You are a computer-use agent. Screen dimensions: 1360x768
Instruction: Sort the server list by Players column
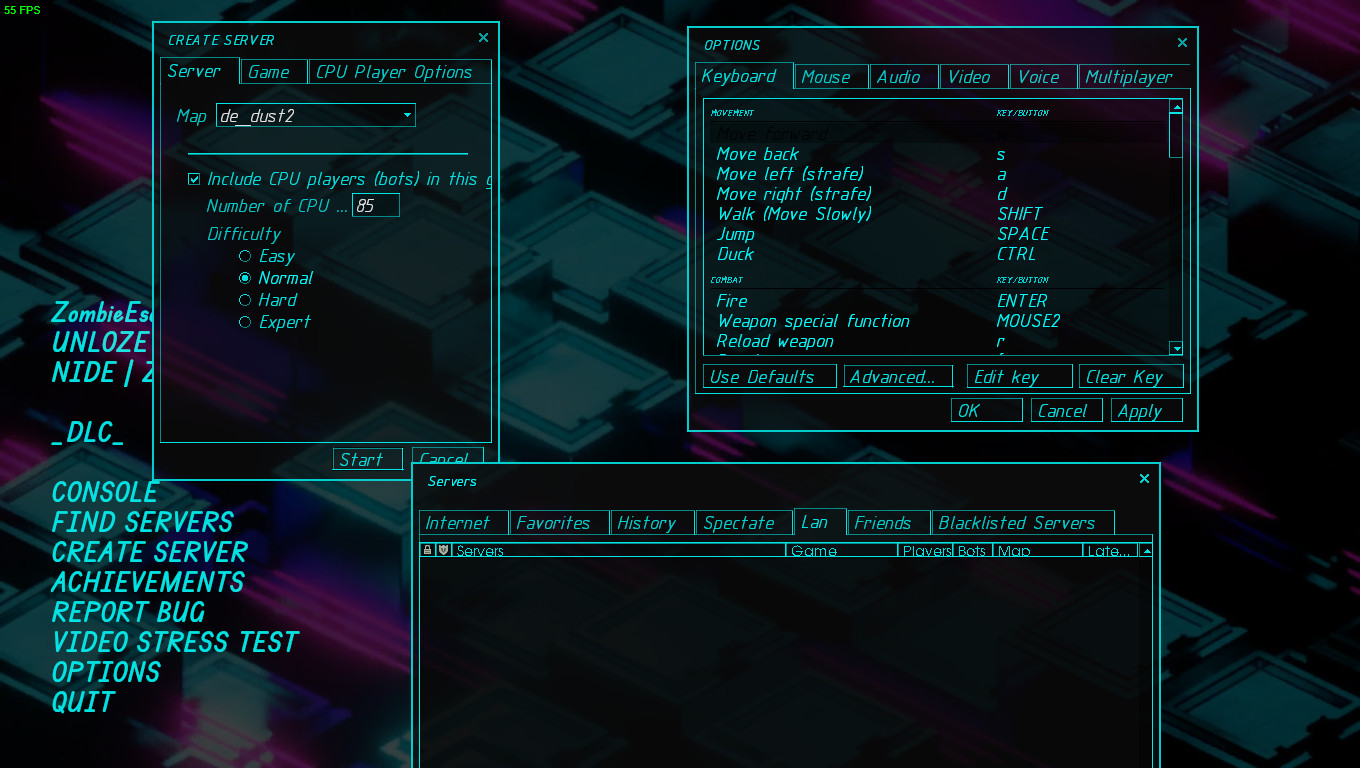[926, 551]
